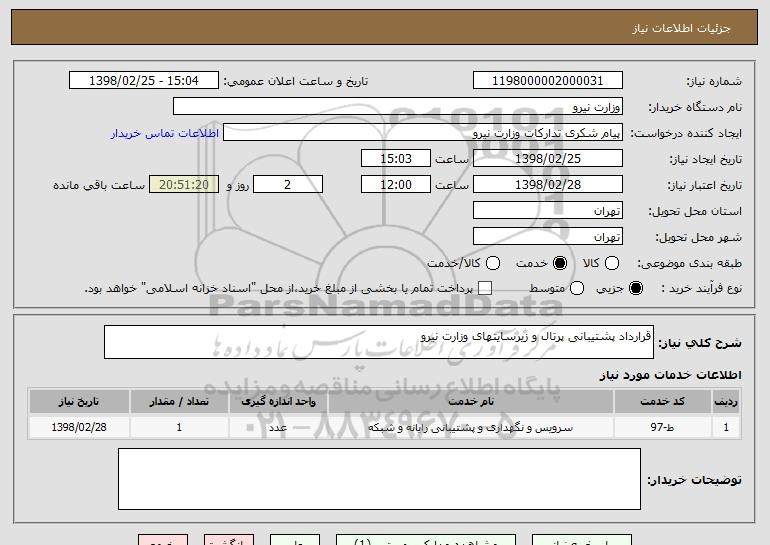
Task: Click the واحد اندازه گیری column header
Action: point(278,402)
